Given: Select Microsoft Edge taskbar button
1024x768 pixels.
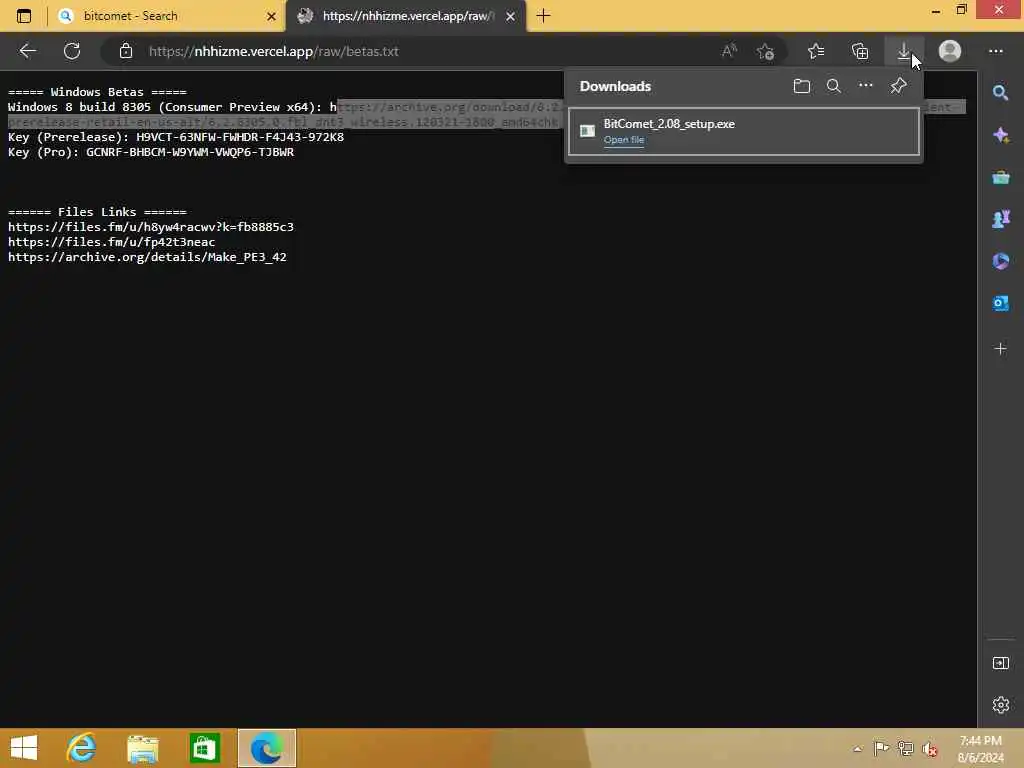Looking at the screenshot, I should tap(266, 748).
